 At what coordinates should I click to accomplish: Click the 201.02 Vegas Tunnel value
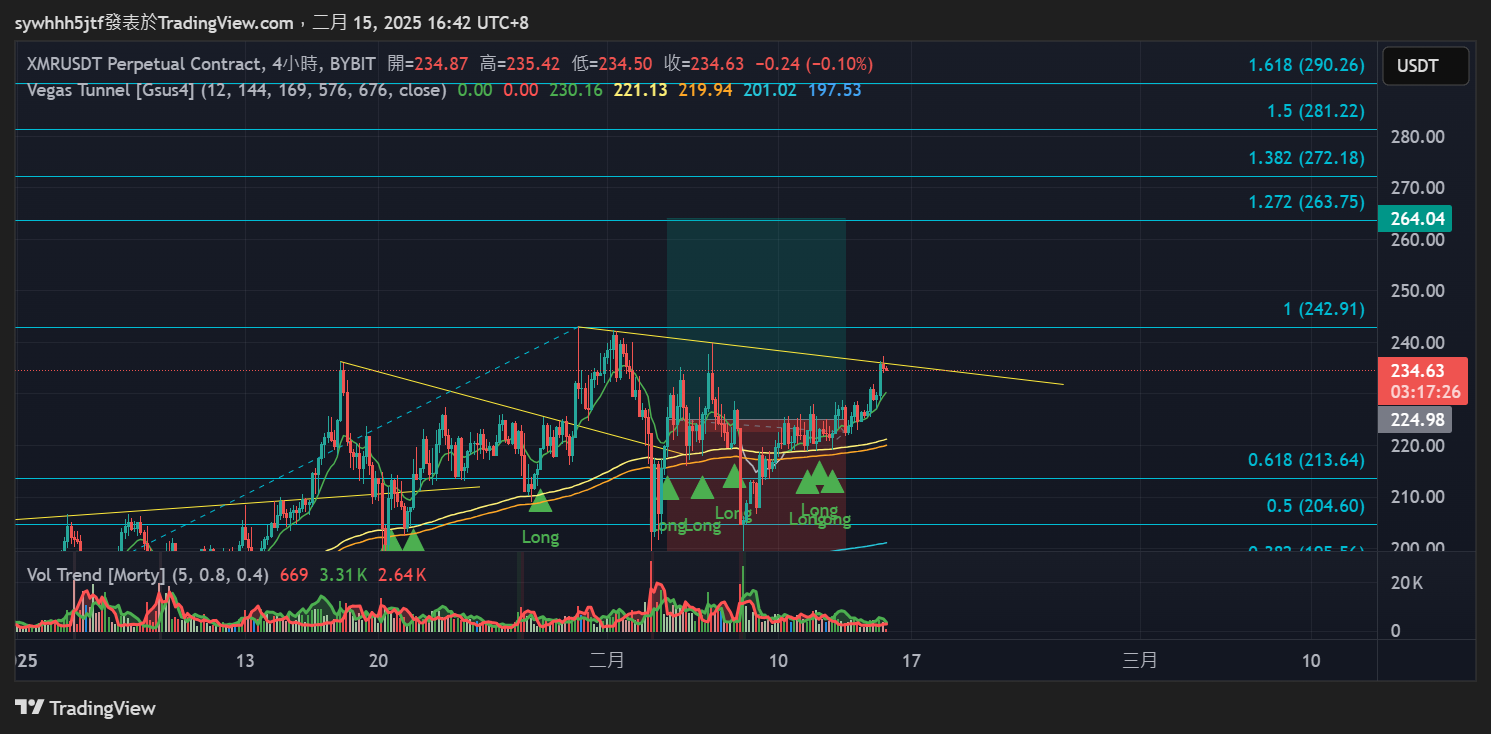tap(770, 90)
